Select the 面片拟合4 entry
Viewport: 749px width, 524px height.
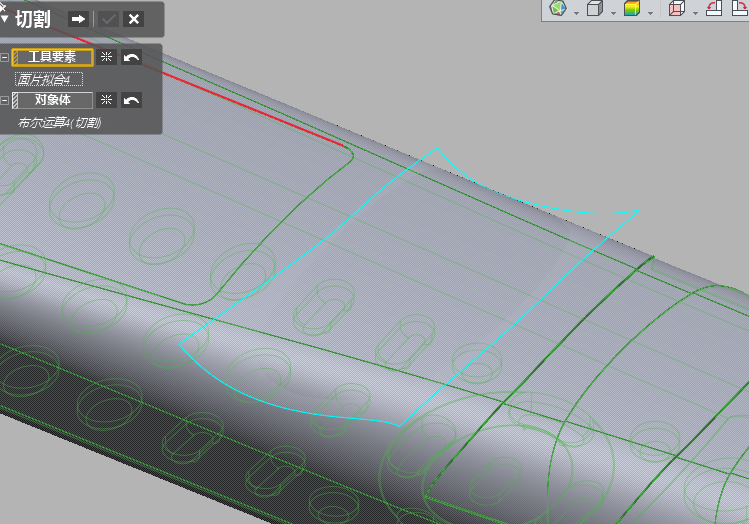pyautogui.click(x=49, y=79)
